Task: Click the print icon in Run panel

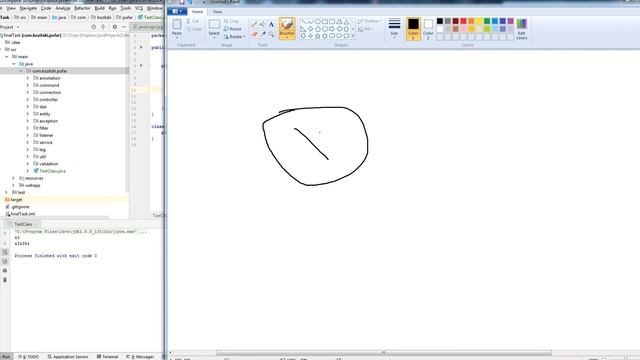Action: coord(5,271)
